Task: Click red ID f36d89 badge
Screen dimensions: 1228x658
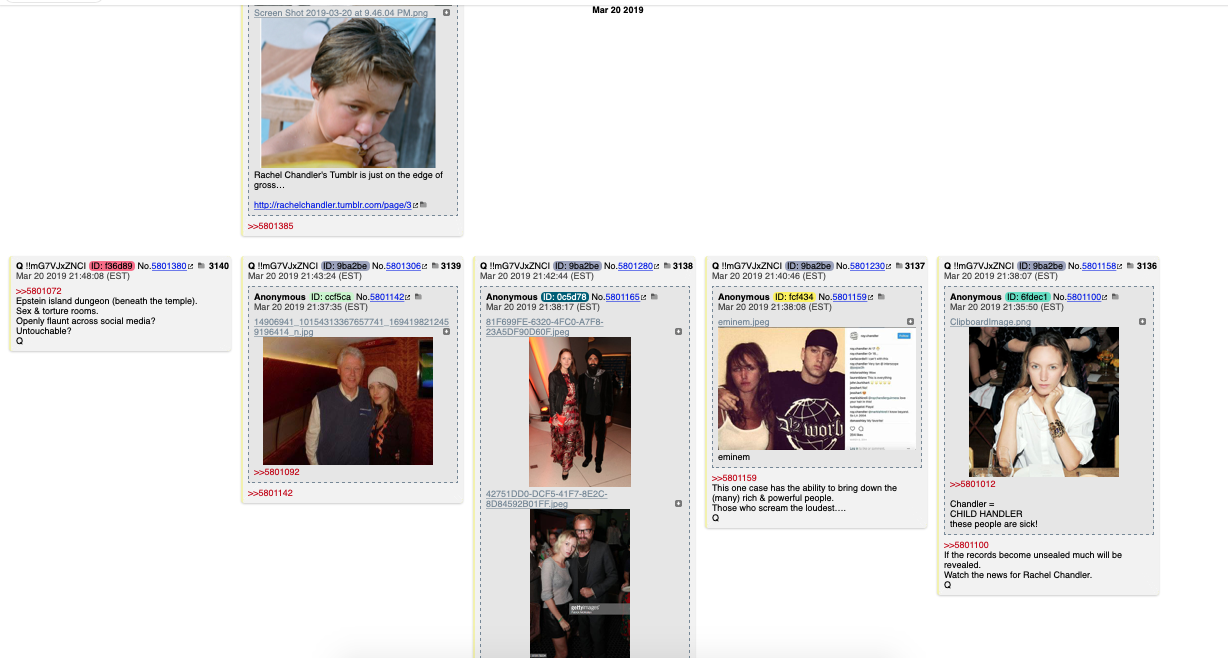Action: (x=112, y=266)
